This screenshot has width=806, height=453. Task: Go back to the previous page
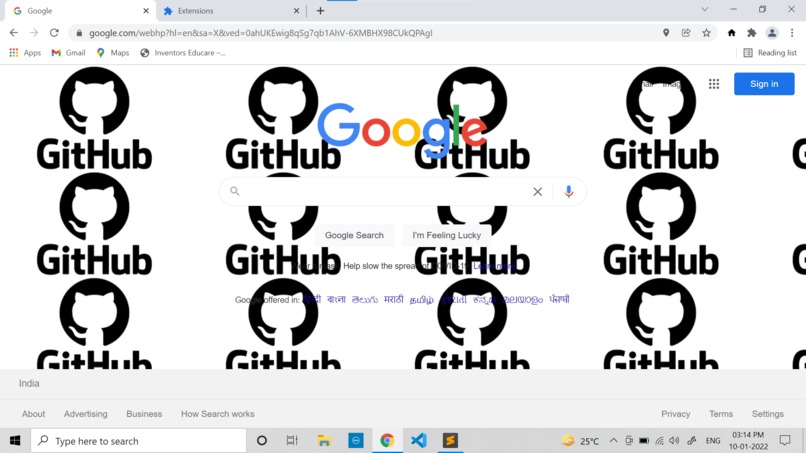tap(14, 33)
